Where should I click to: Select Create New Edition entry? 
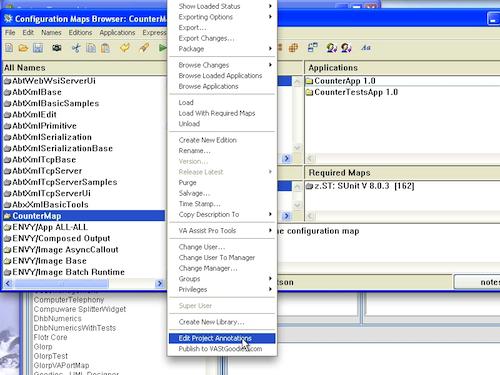click(x=222, y=140)
